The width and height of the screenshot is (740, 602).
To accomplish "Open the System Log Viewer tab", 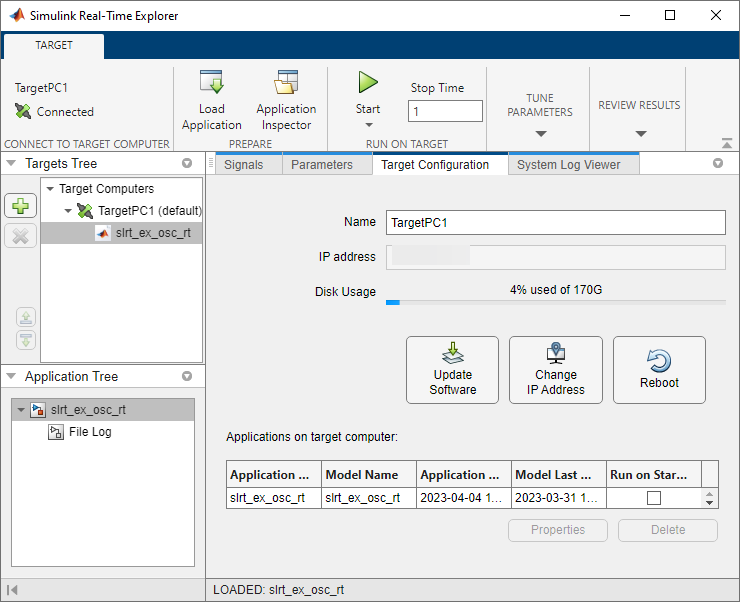I will (x=568, y=165).
